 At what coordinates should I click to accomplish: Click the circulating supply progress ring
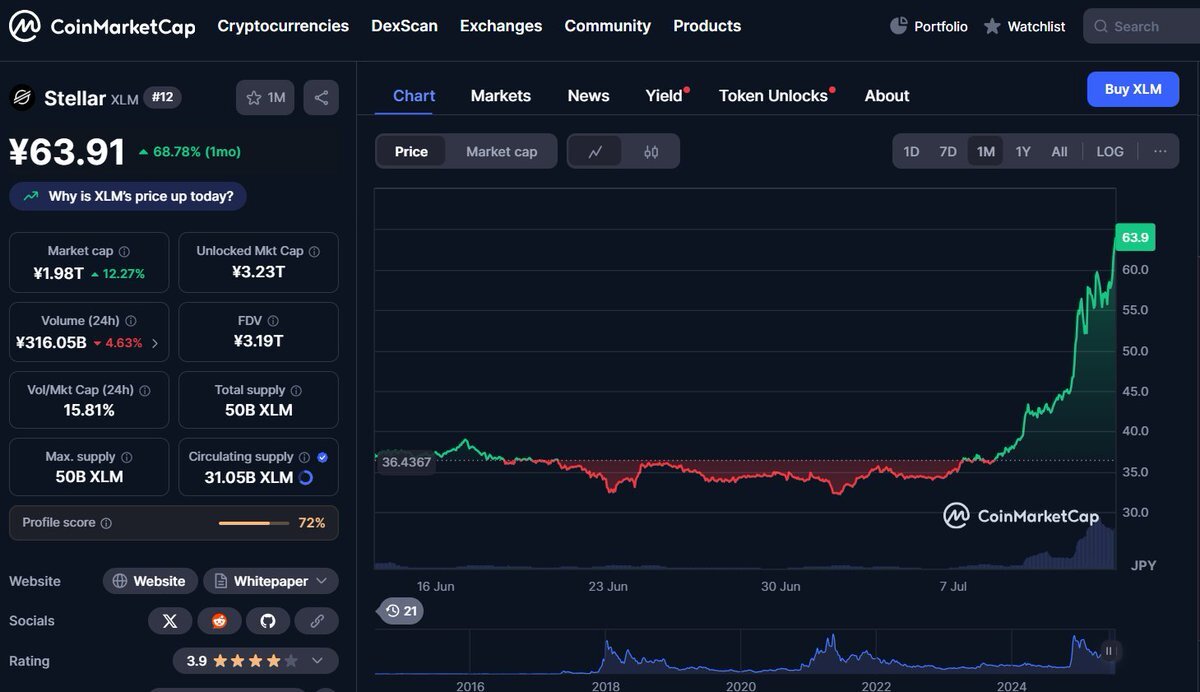[306, 478]
